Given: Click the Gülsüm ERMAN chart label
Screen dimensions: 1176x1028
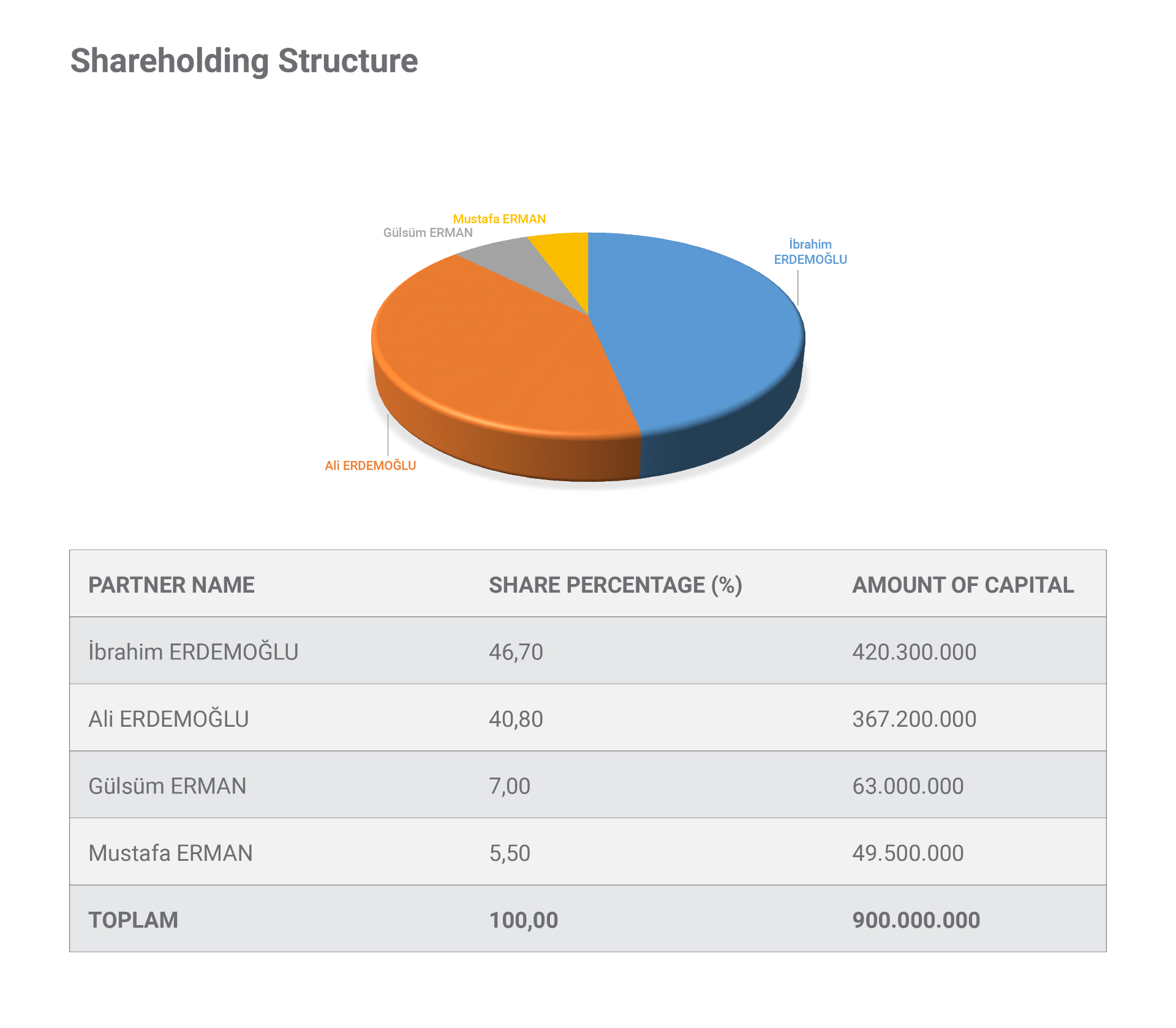Looking at the screenshot, I should [x=428, y=233].
